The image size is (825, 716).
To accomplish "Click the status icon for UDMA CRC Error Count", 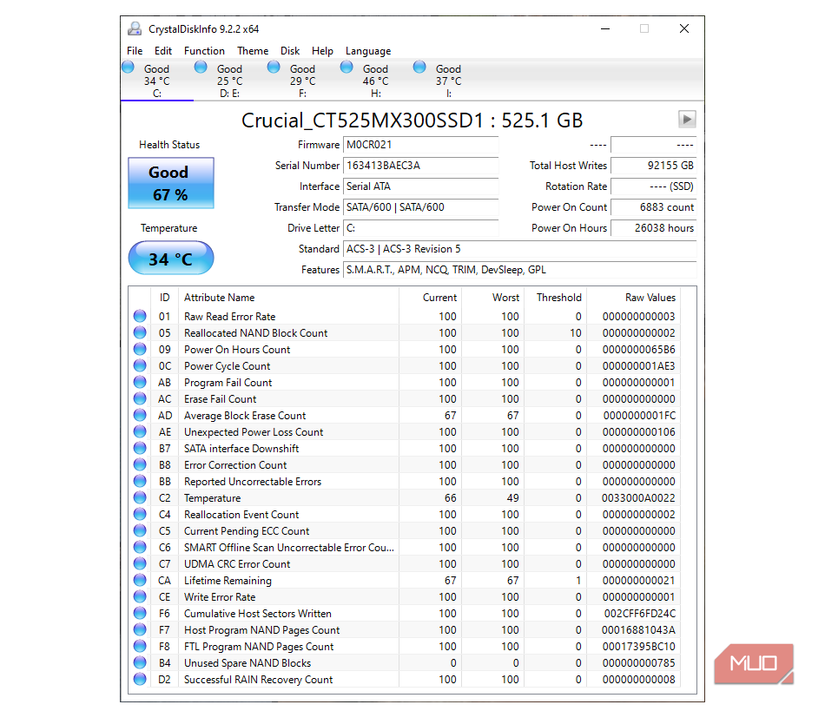I will pyautogui.click(x=140, y=563).
